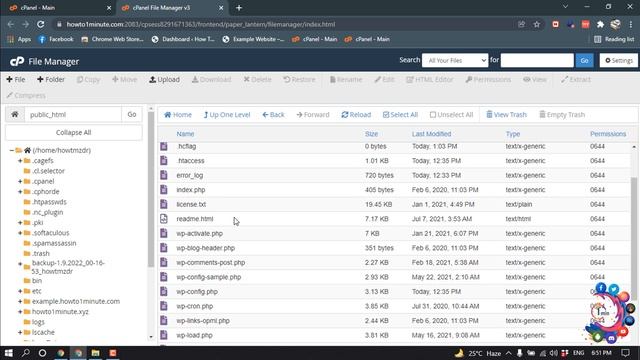Select the .htpasswds folder in tree

click(49, 202)
